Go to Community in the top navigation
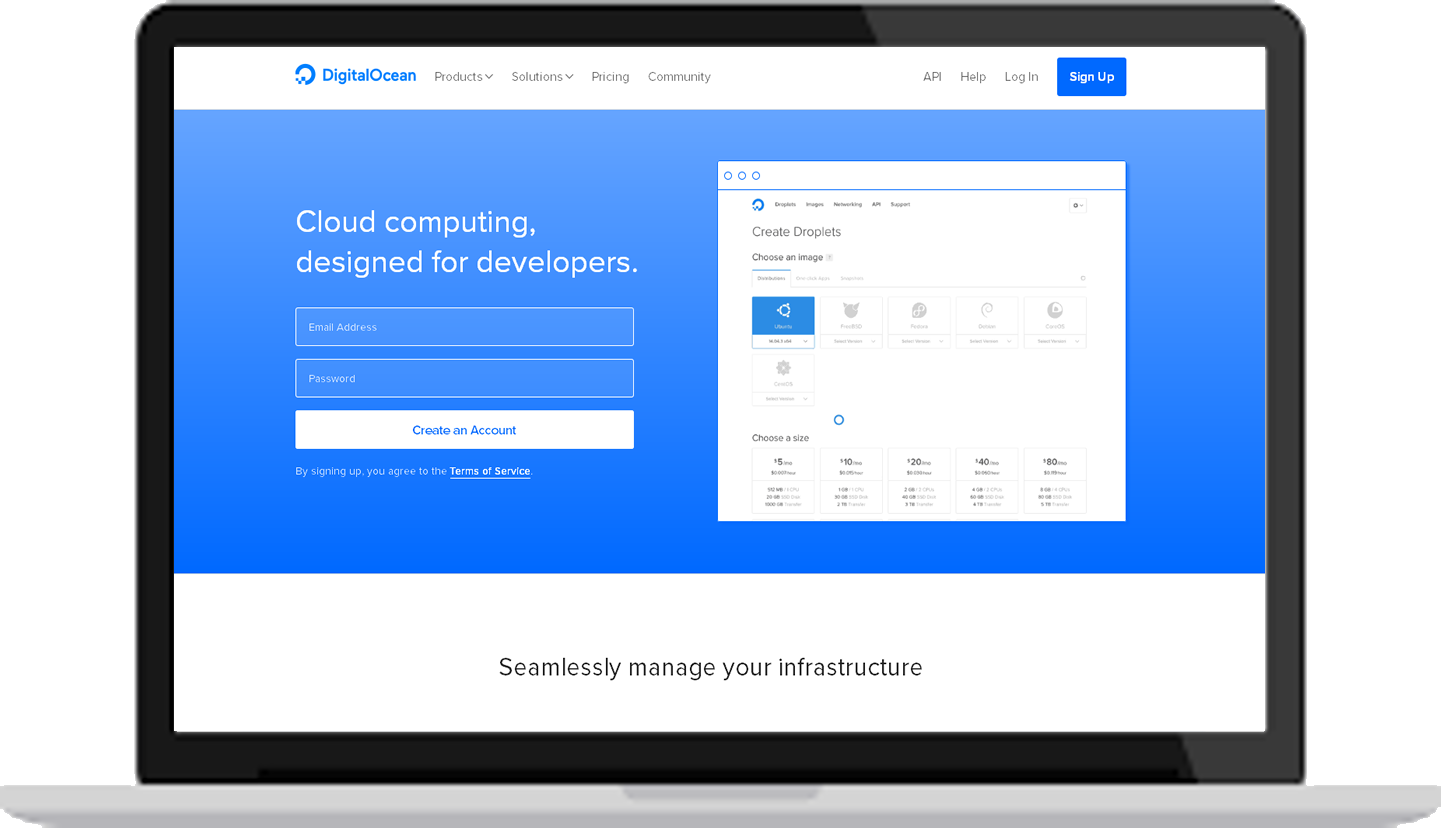 (x=679, y=77)
